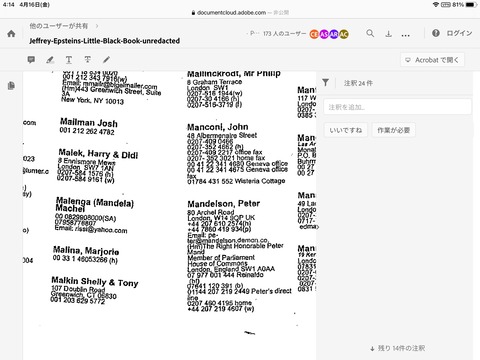
Task: Click the text 'Greenwich, CT 06830'
Action: [84, 295]
